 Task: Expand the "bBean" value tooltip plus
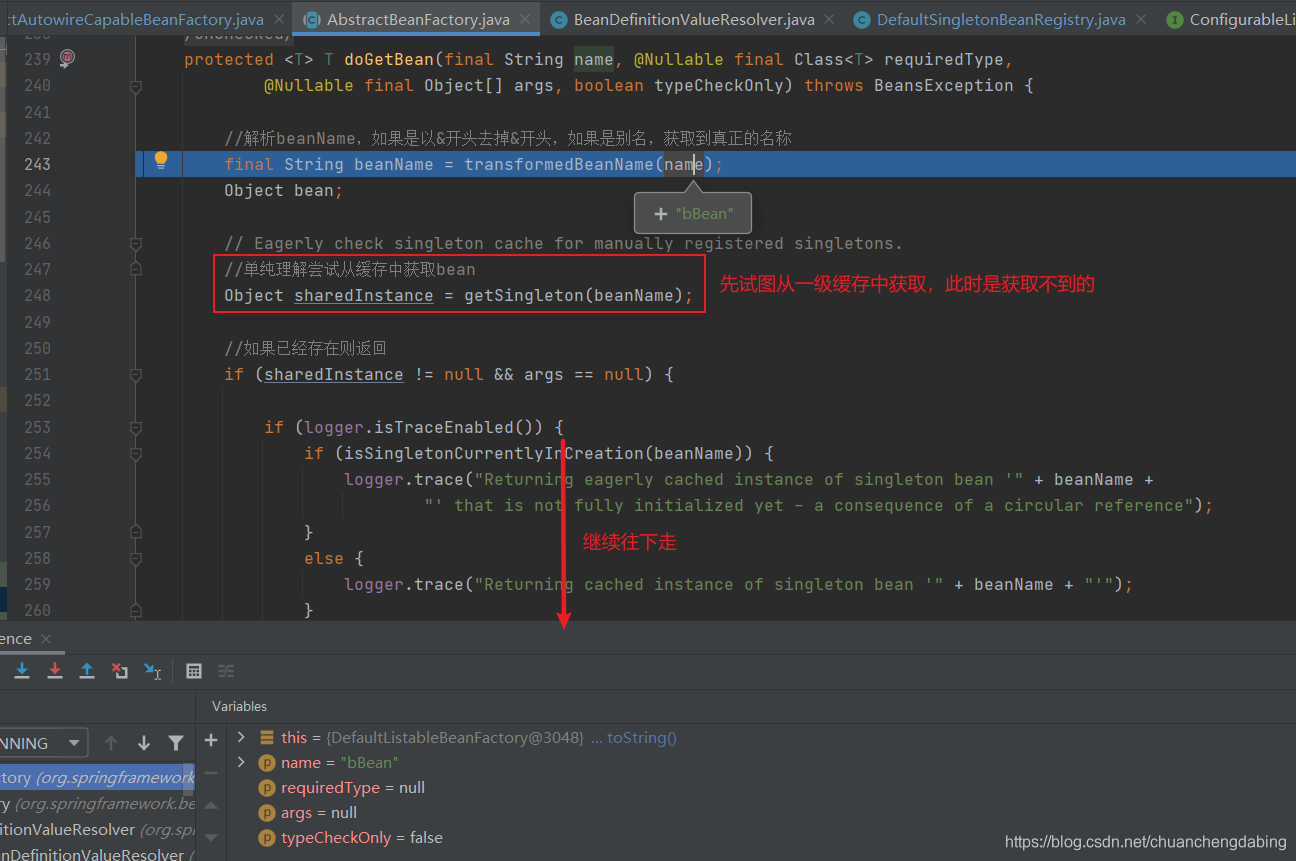click(x=661, y=214)
